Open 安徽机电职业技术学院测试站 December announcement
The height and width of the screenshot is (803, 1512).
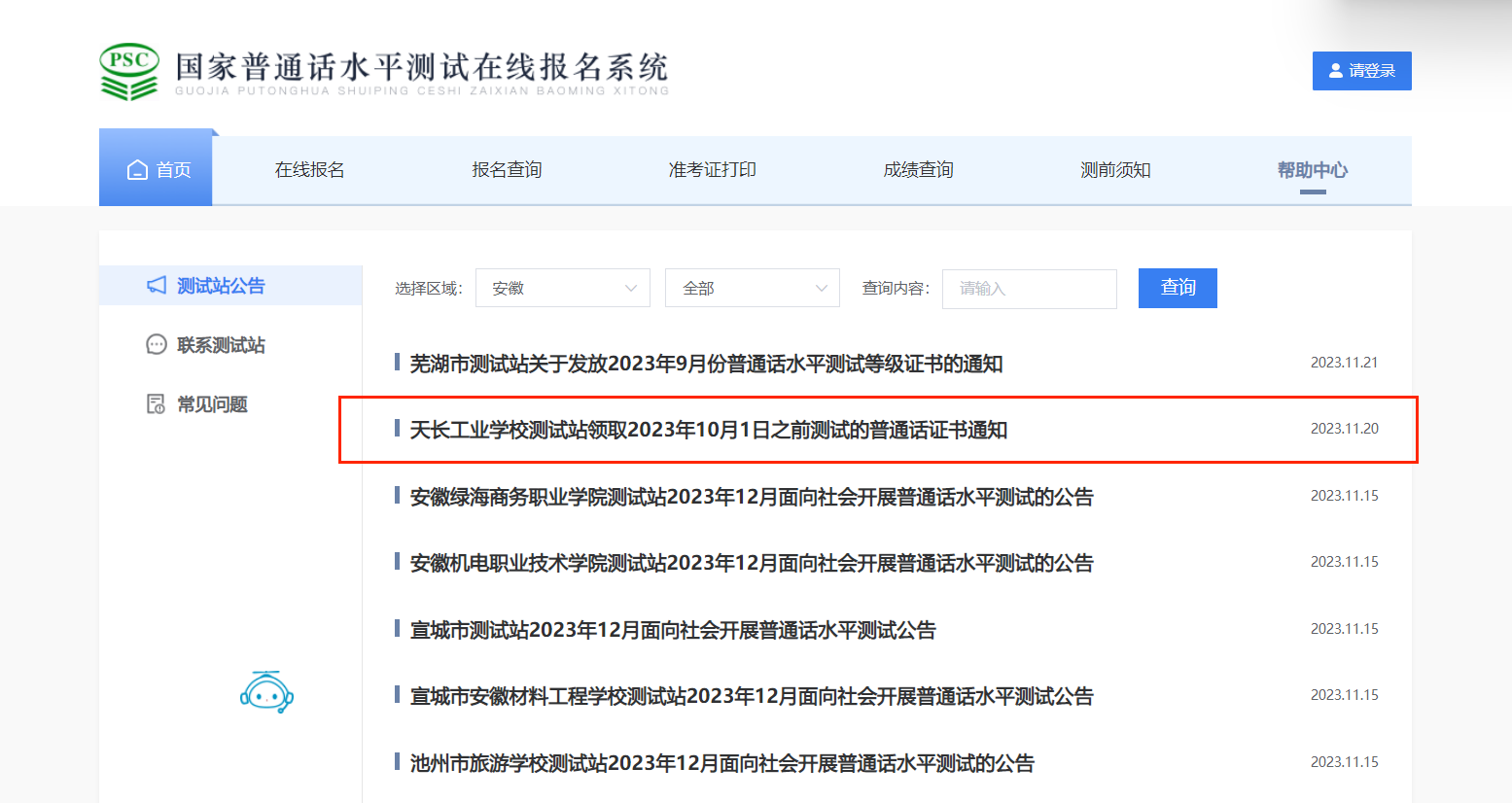752,563
